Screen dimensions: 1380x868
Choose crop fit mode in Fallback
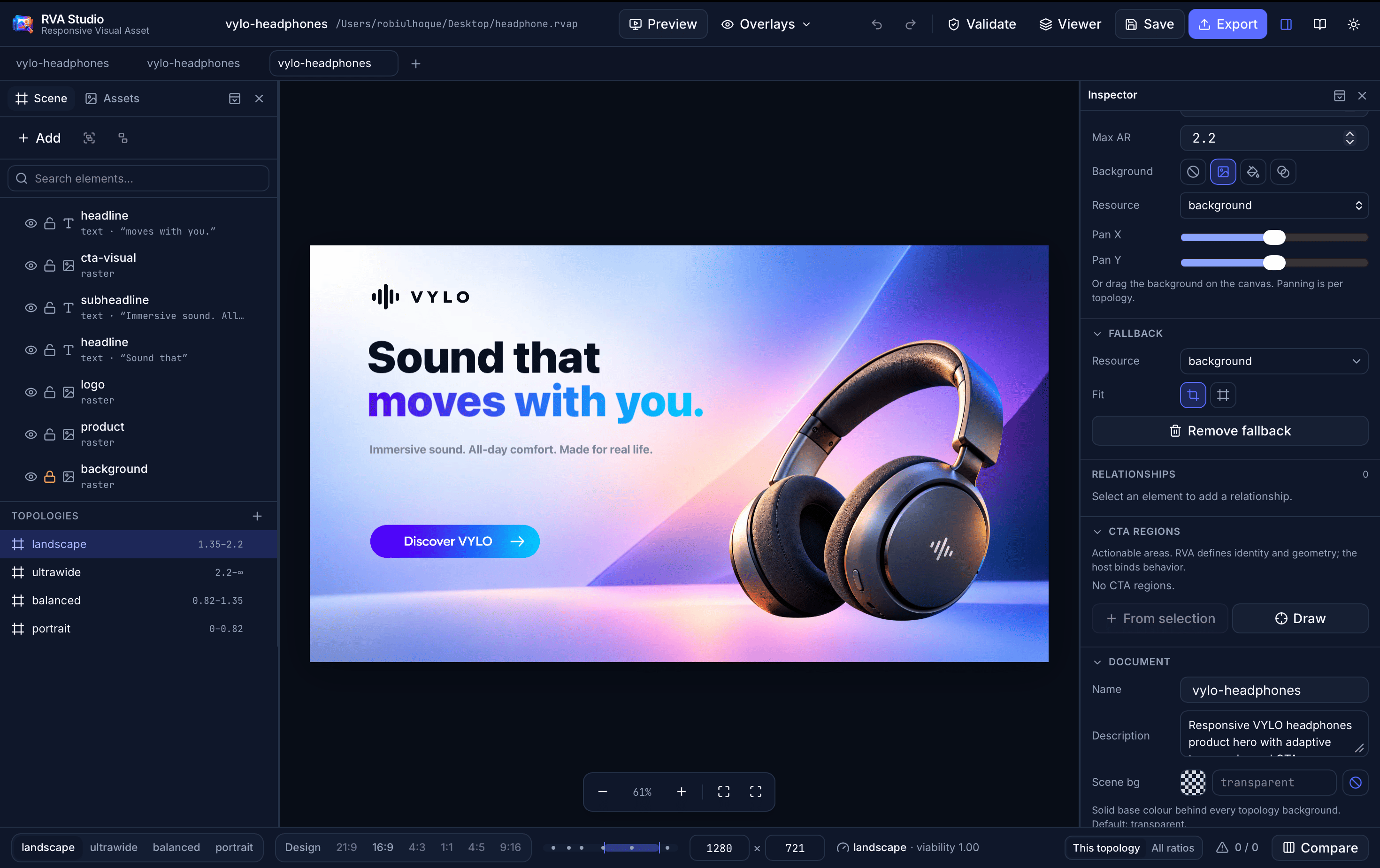pos(1193,395)
